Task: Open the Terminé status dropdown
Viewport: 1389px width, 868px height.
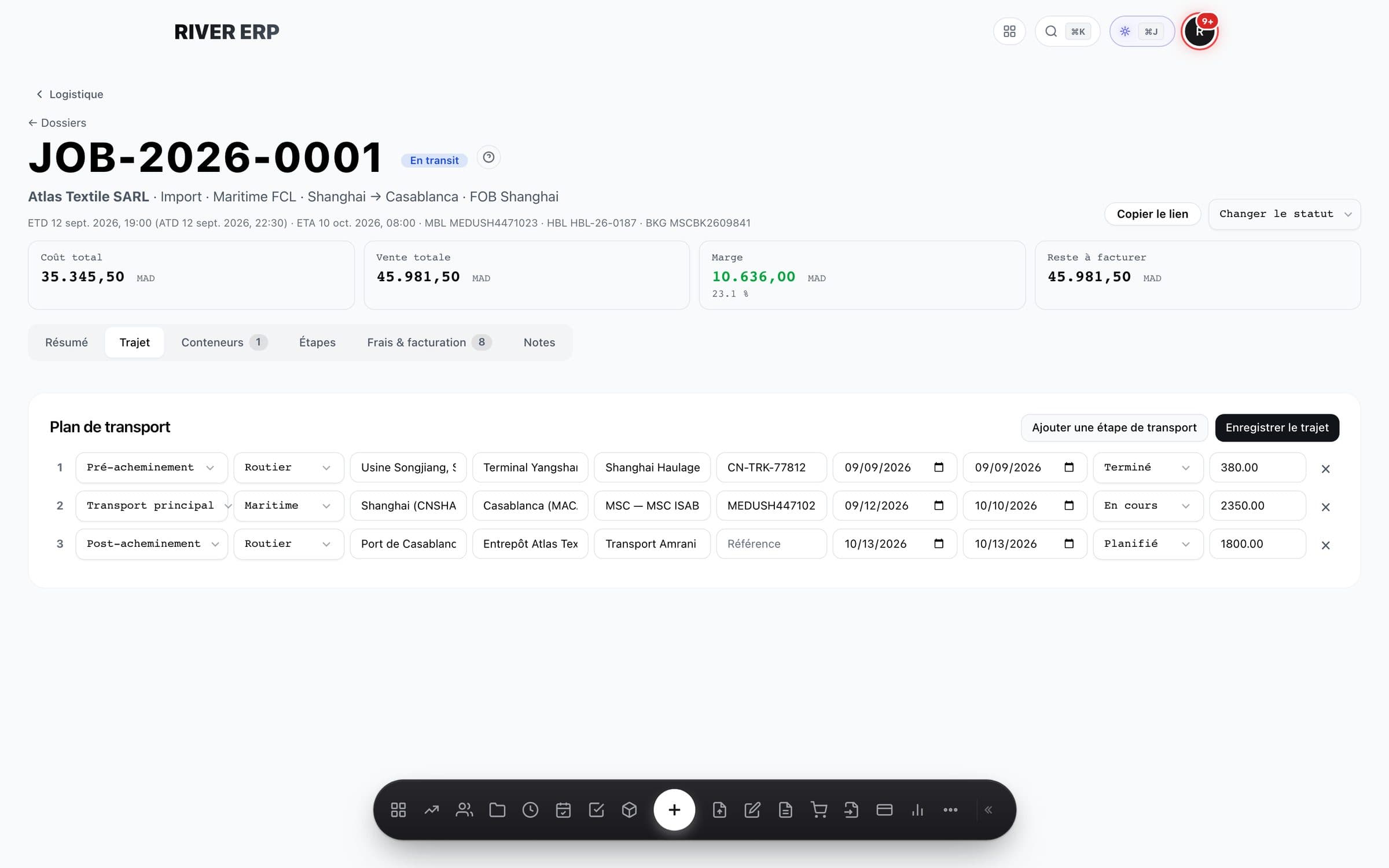Action: point(1148,468)
